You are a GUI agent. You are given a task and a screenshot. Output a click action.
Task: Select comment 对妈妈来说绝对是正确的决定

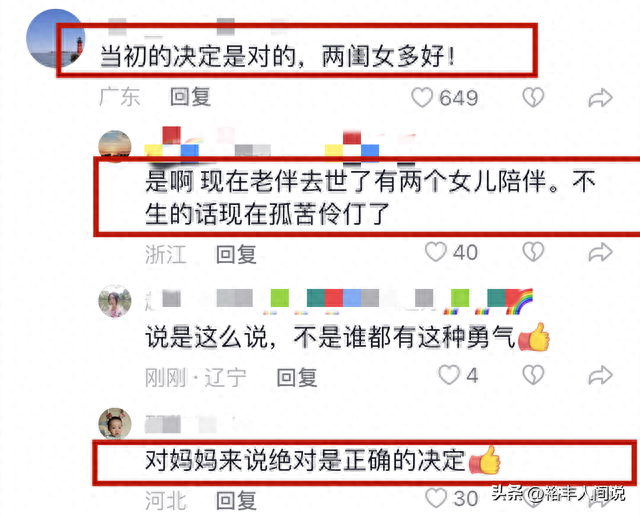tap(305, 460)
